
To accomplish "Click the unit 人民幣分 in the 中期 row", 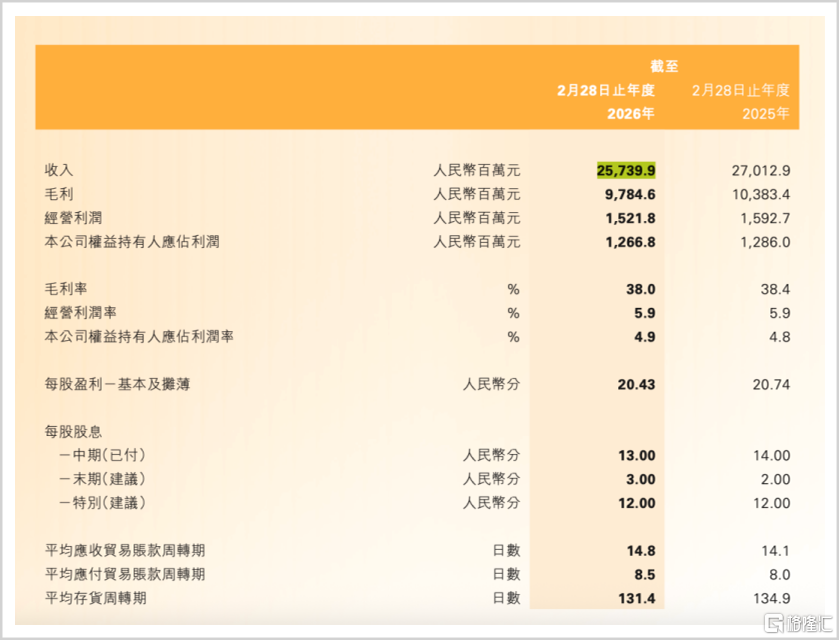I will point(491,455).
